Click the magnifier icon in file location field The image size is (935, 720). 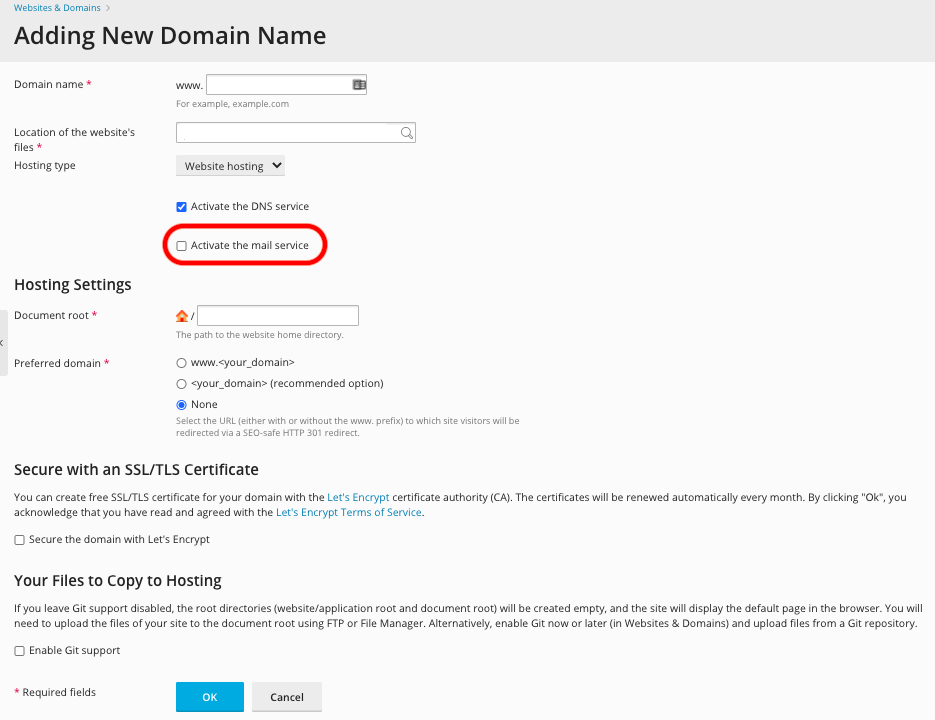[x=406, y=133]
